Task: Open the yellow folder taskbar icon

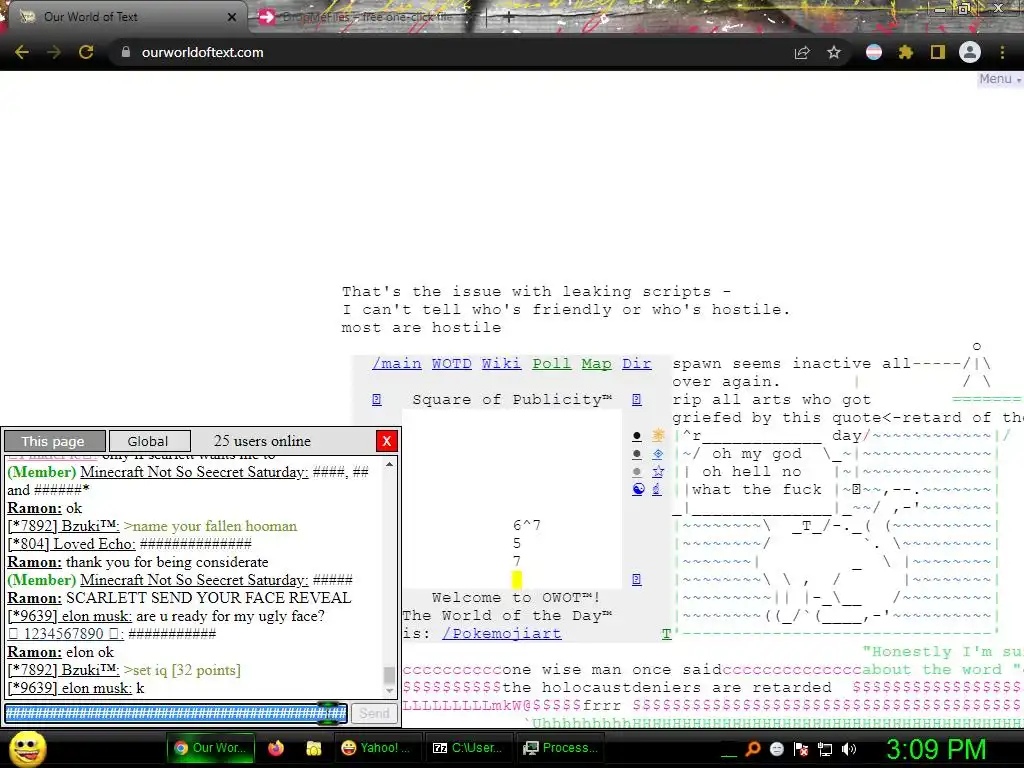Action: click(314, 748)
